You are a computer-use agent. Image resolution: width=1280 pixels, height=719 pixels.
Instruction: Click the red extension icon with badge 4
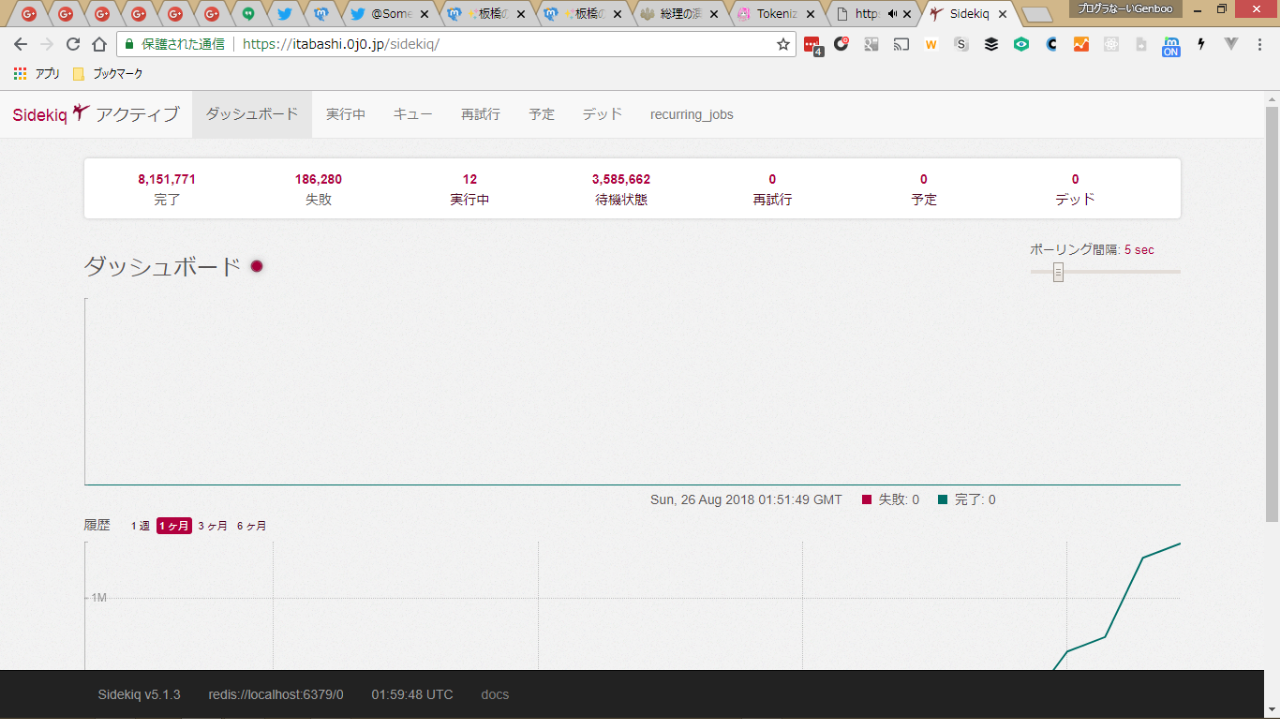click(x=812, y=45)
